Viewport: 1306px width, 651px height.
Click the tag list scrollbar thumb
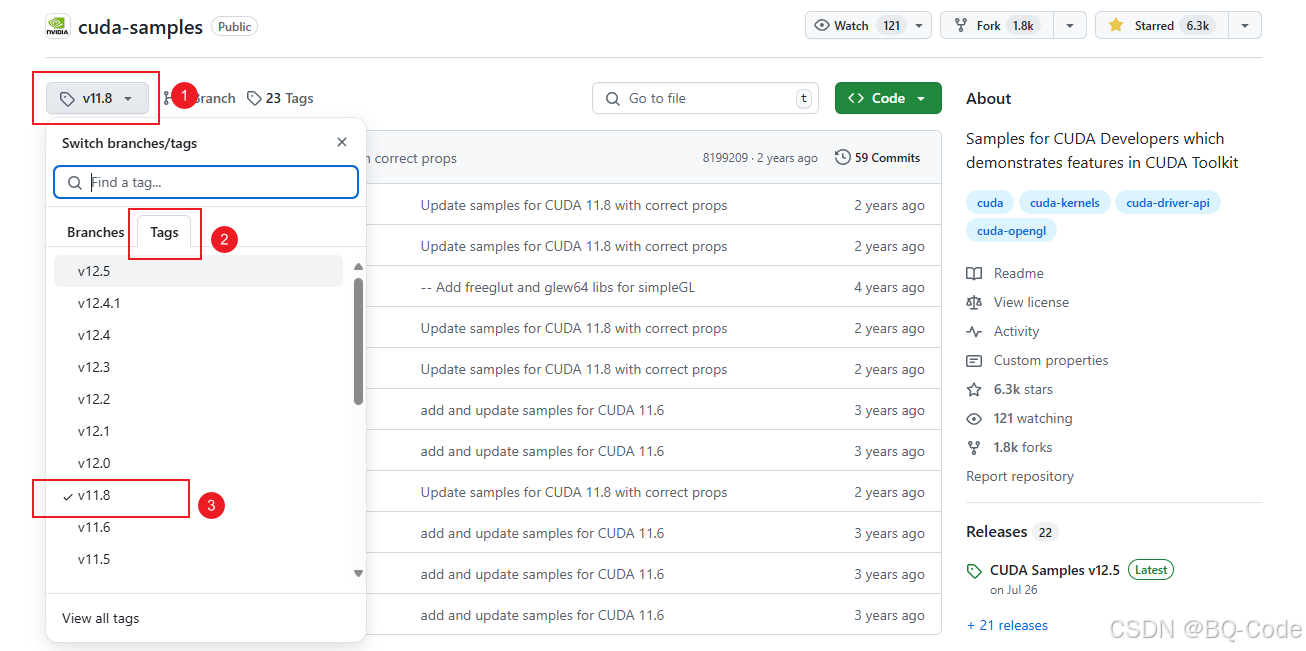(x=358, y=341)
